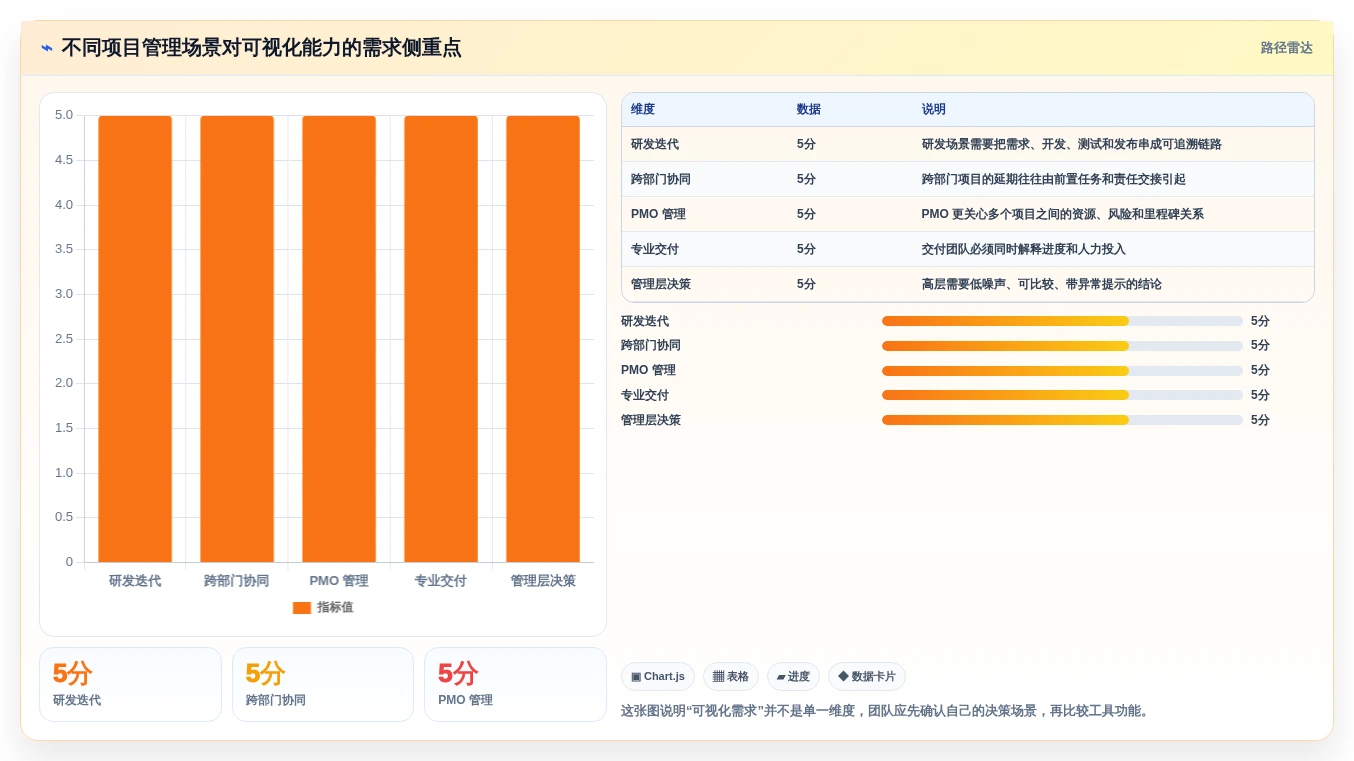
Task: Click the 专业交付 x-axis label
Action: pyautogui.click(x=441, y=581)
